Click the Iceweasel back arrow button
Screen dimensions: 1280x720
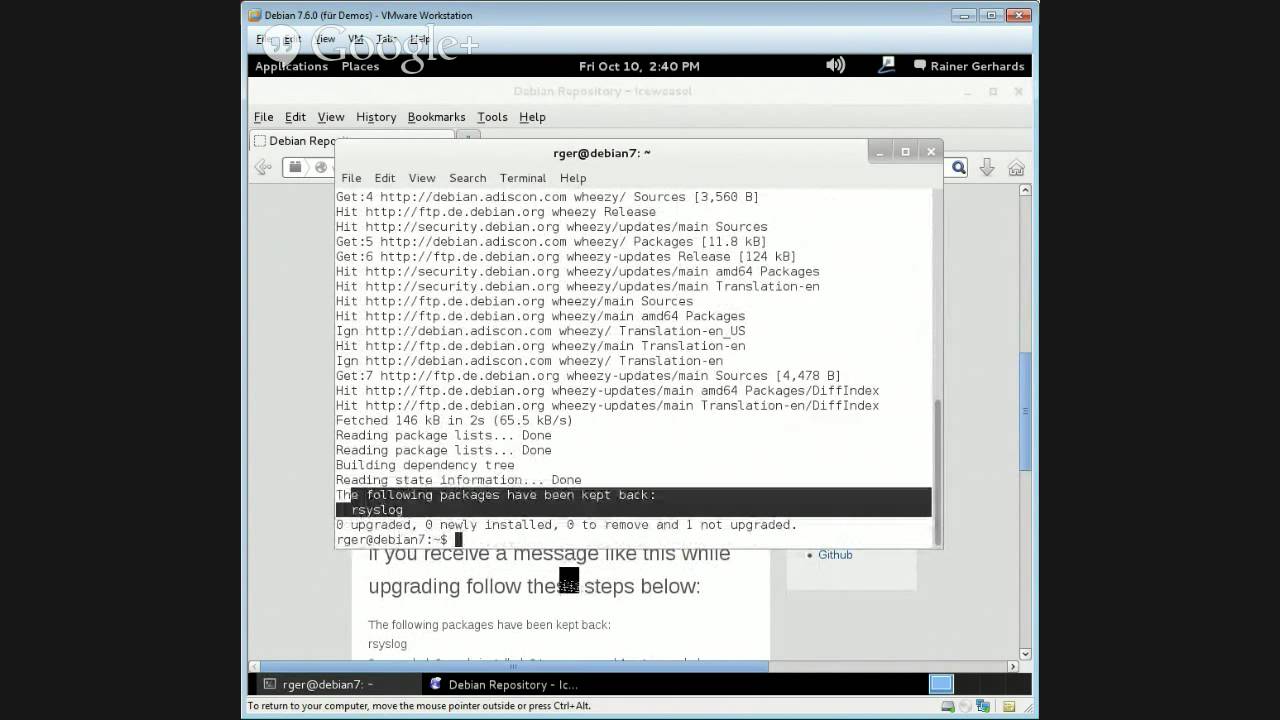click(263, 167)
